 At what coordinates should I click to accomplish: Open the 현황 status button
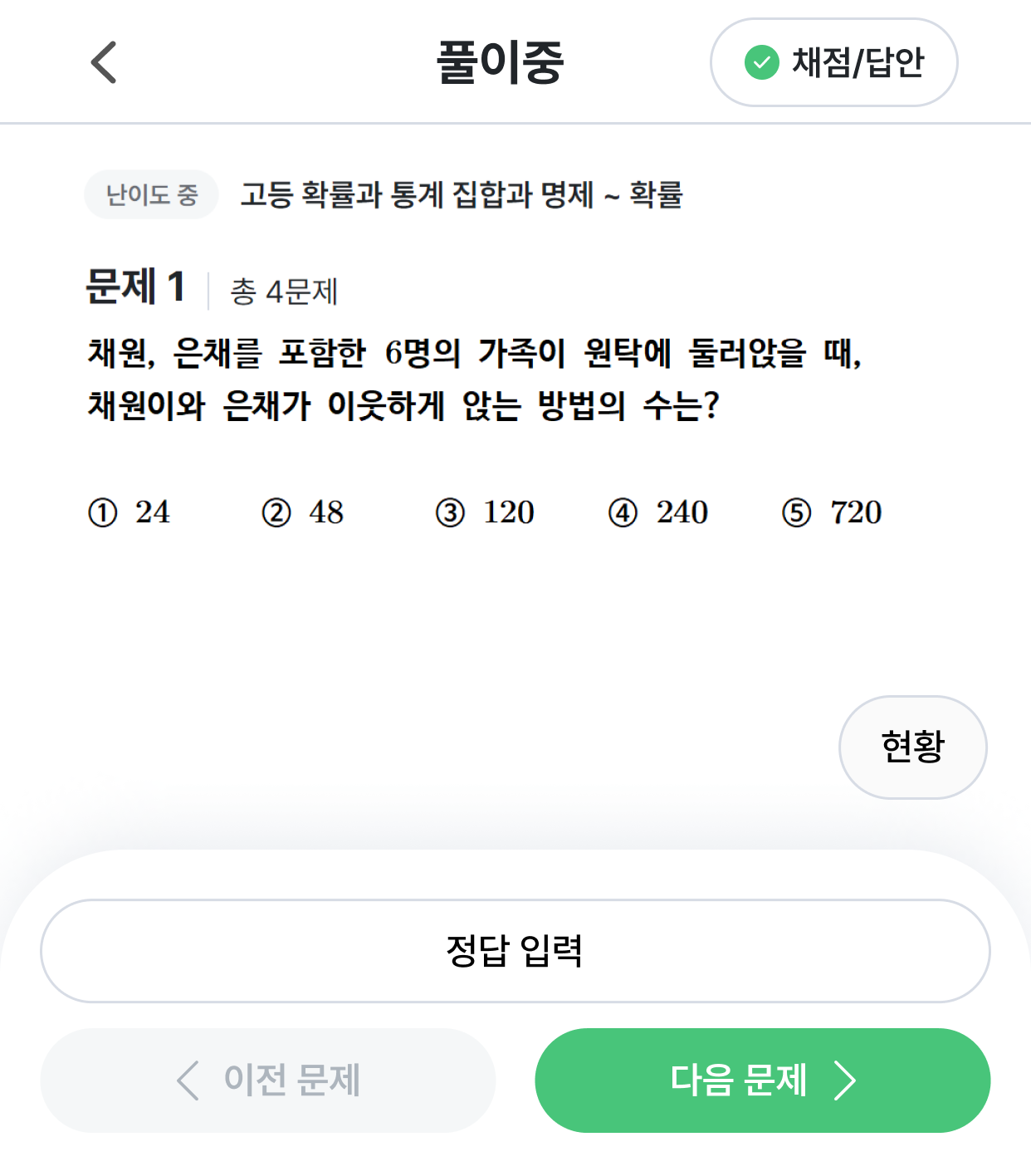click(912, 747)
